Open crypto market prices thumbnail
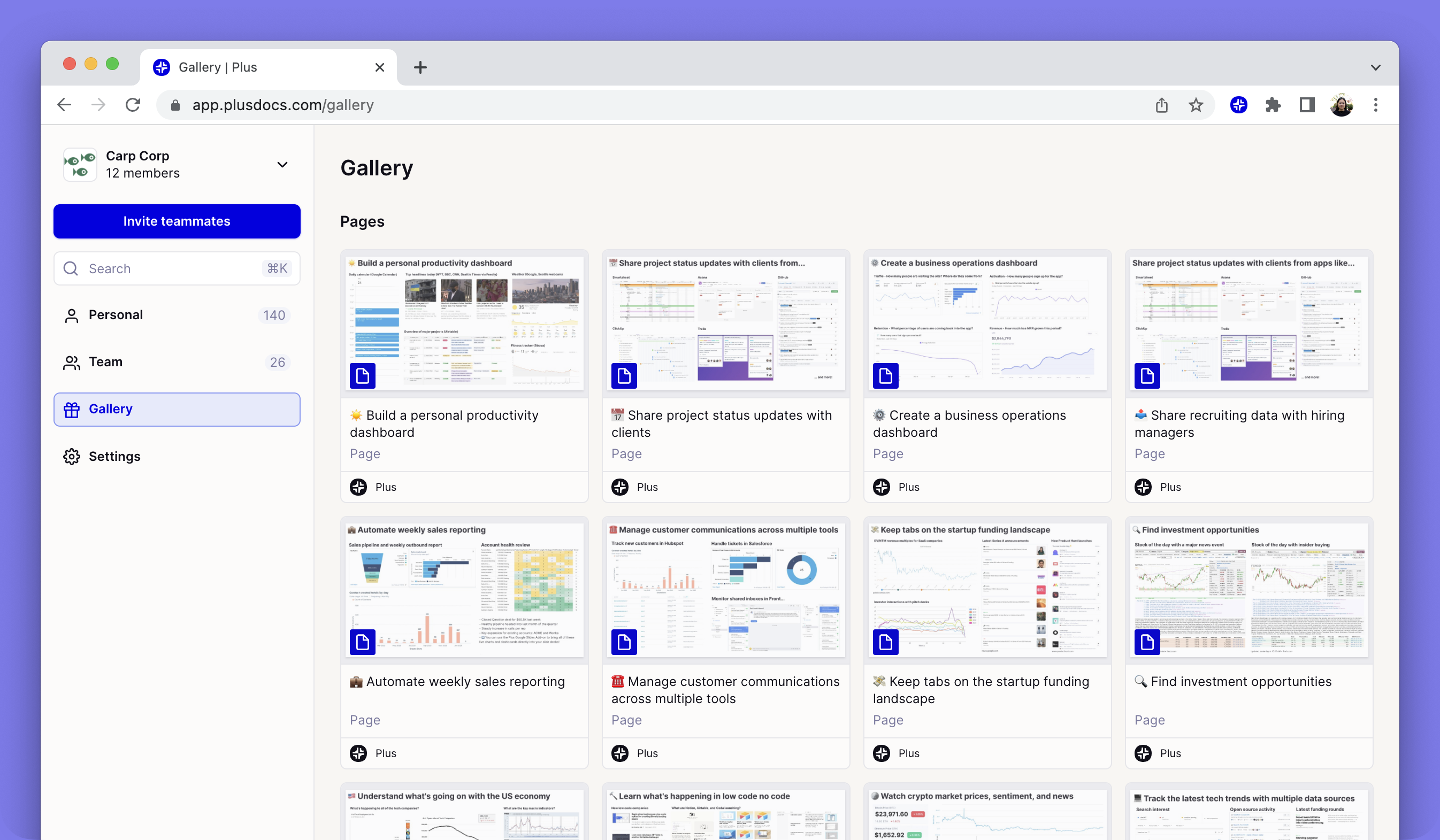Viewport: 1440px width, 840px height. [987, 814]
